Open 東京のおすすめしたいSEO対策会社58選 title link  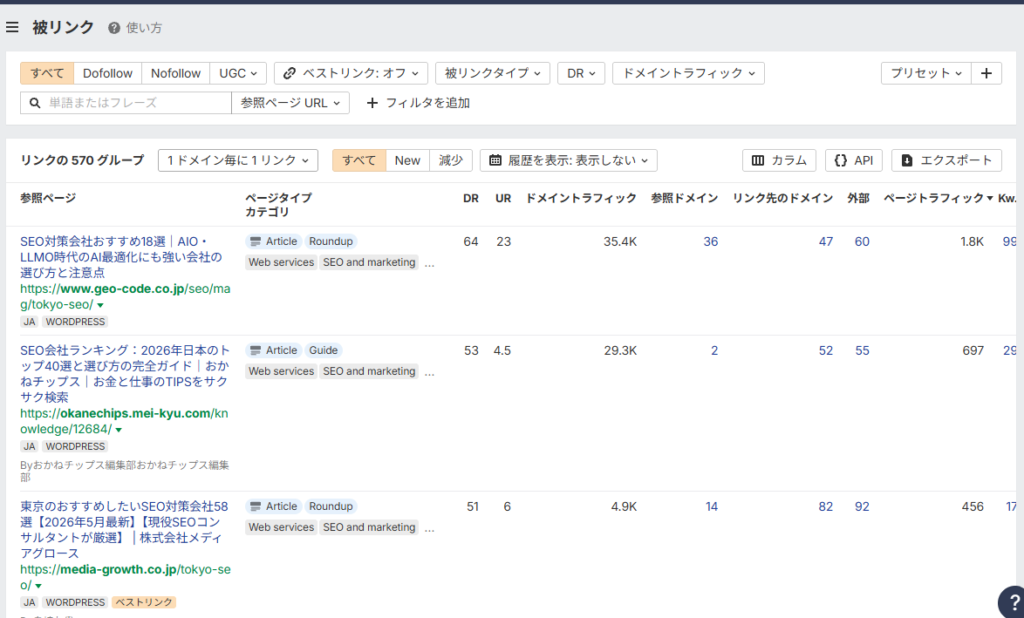[124, 530]
